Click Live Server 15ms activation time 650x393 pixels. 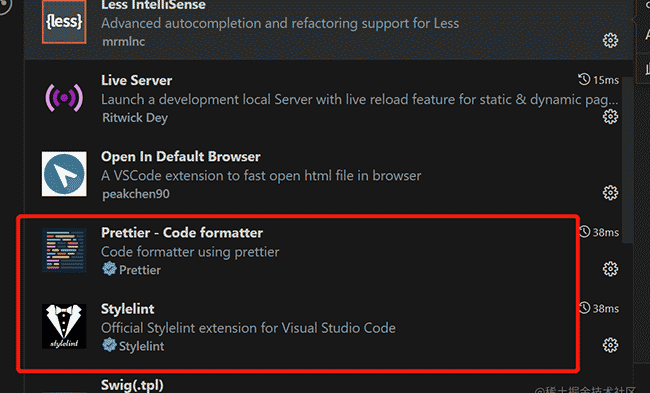599,79
